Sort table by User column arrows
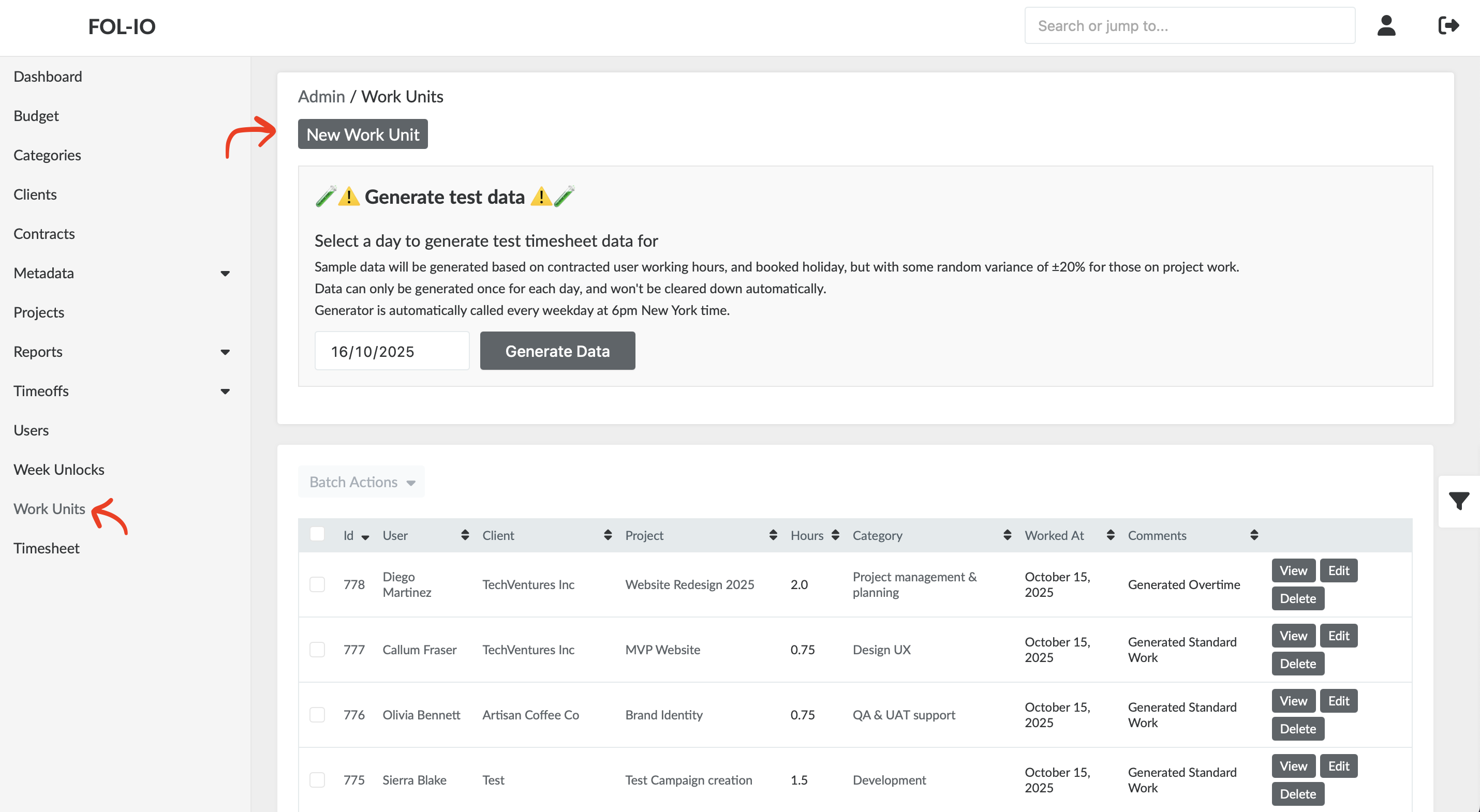The height and width of the screenshot is (812, 1480). point(465,535)
